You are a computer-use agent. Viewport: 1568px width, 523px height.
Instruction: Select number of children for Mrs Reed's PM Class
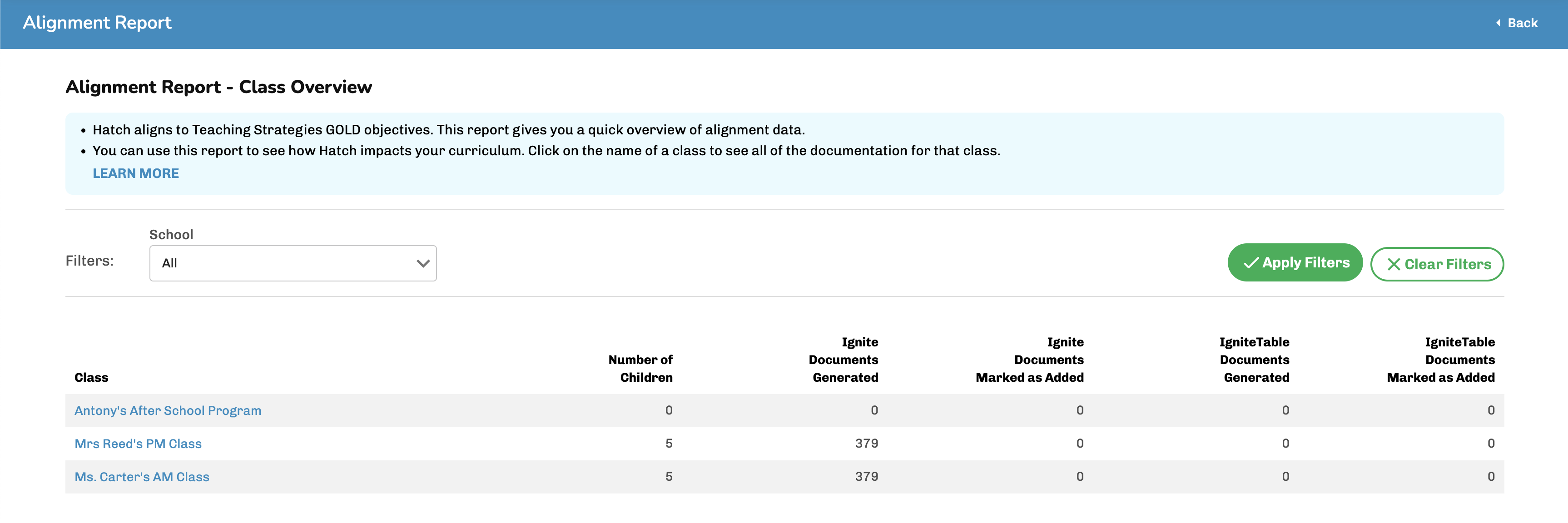[x=669, y=444]
